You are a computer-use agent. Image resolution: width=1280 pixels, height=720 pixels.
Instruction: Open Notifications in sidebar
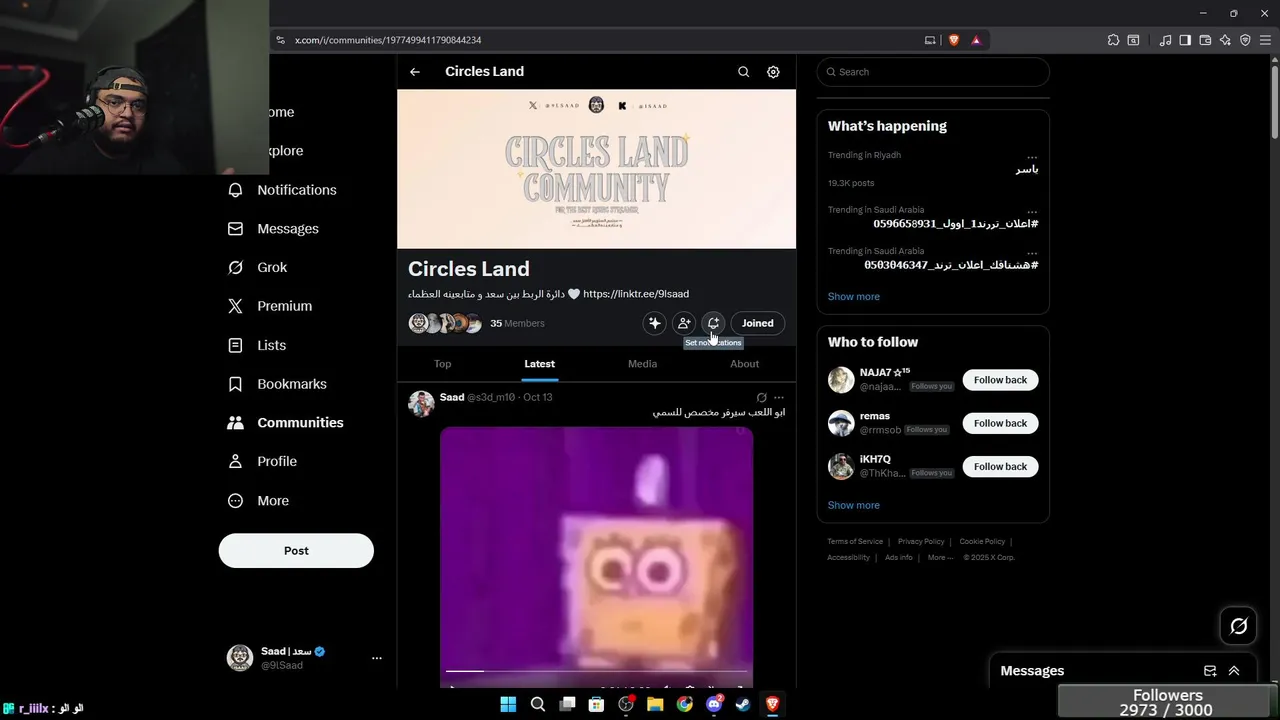click(x=283, y=190)
